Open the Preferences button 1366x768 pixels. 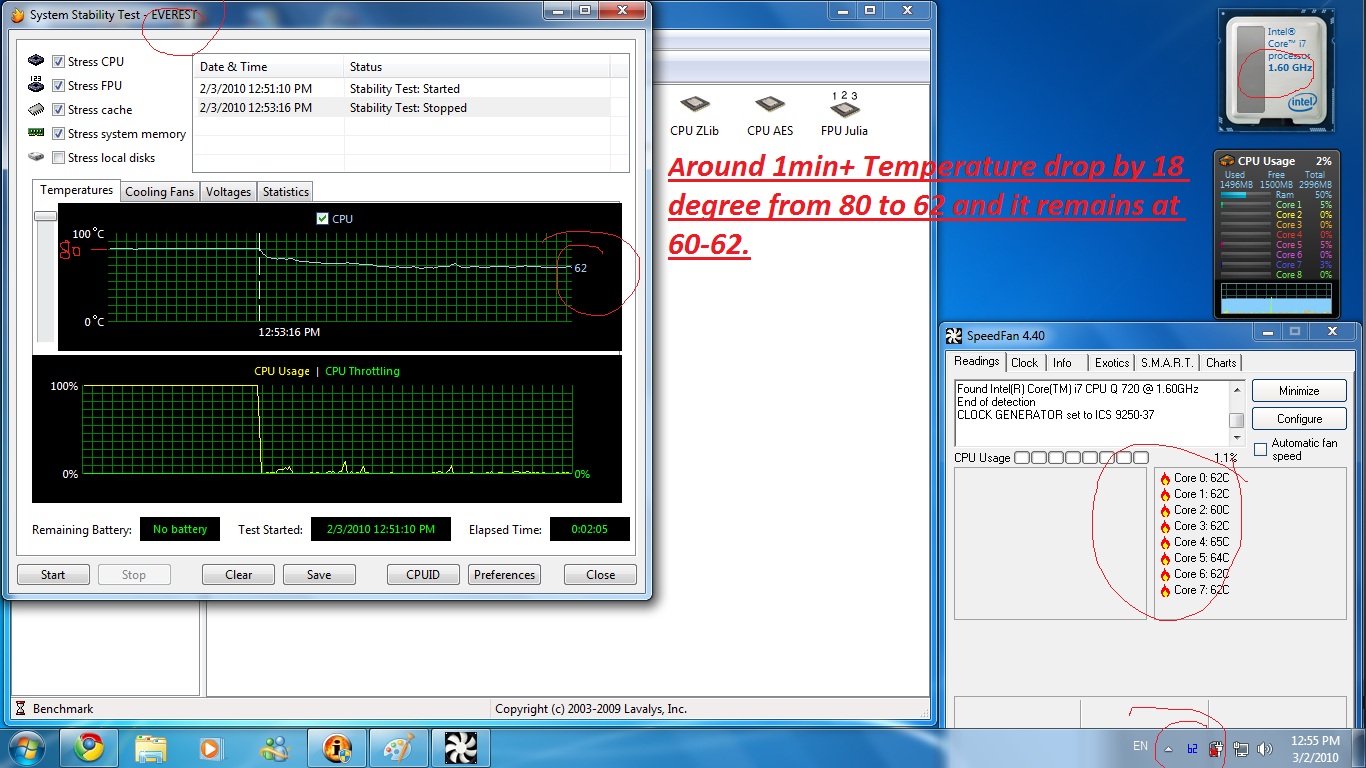[x=504, y=574]
